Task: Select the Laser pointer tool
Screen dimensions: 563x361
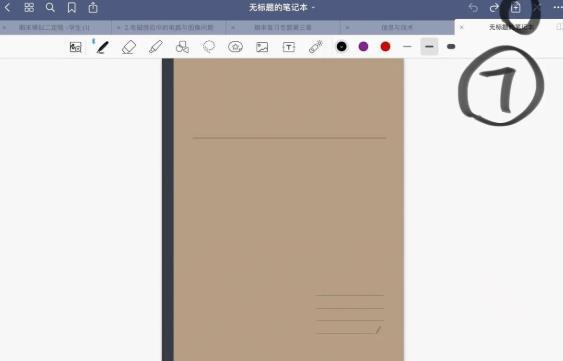Action: pyautogui.click(x=316, y=47)
